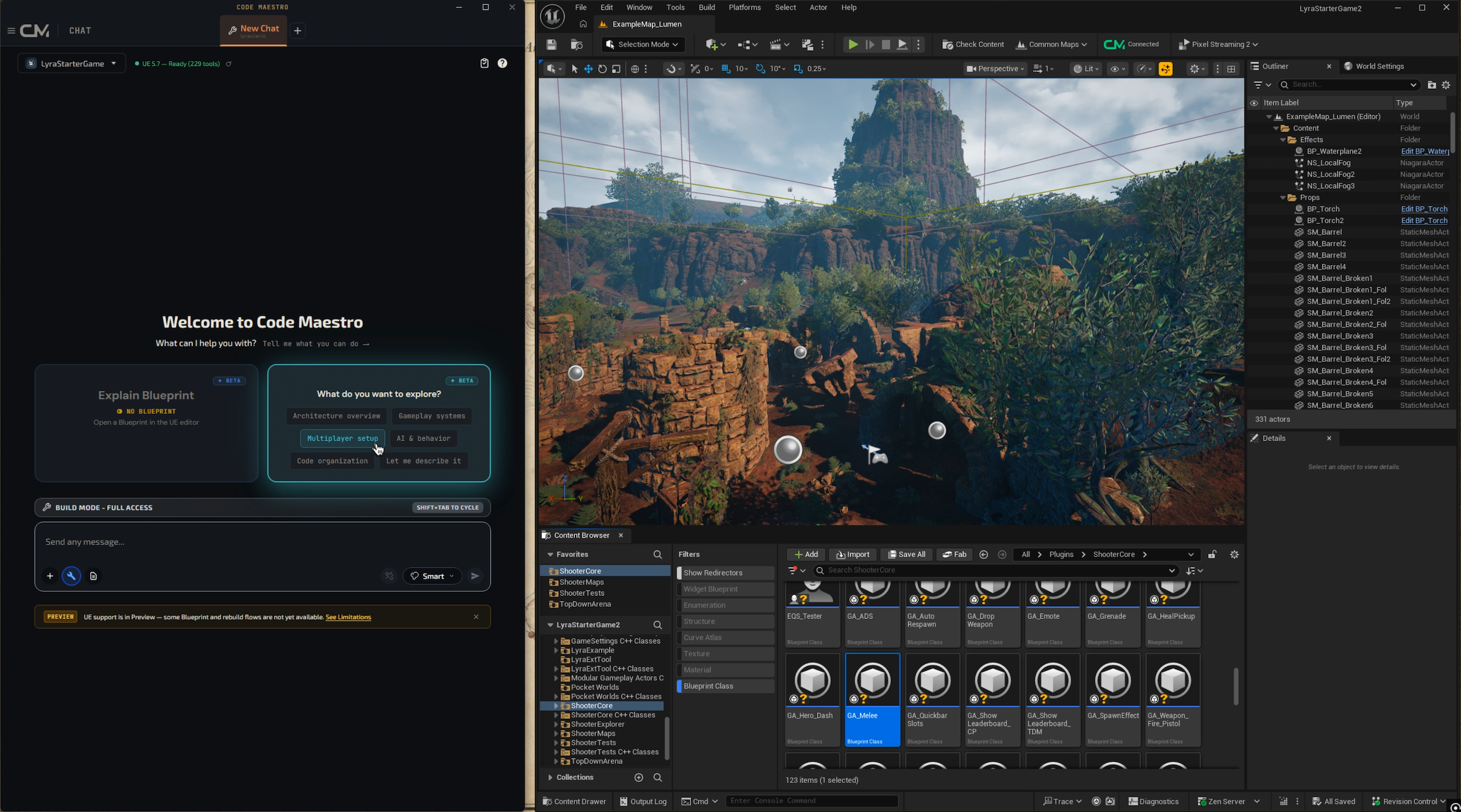Add new folder in Outliner
Viewport: 1461px width, 812px height.
1431,85
